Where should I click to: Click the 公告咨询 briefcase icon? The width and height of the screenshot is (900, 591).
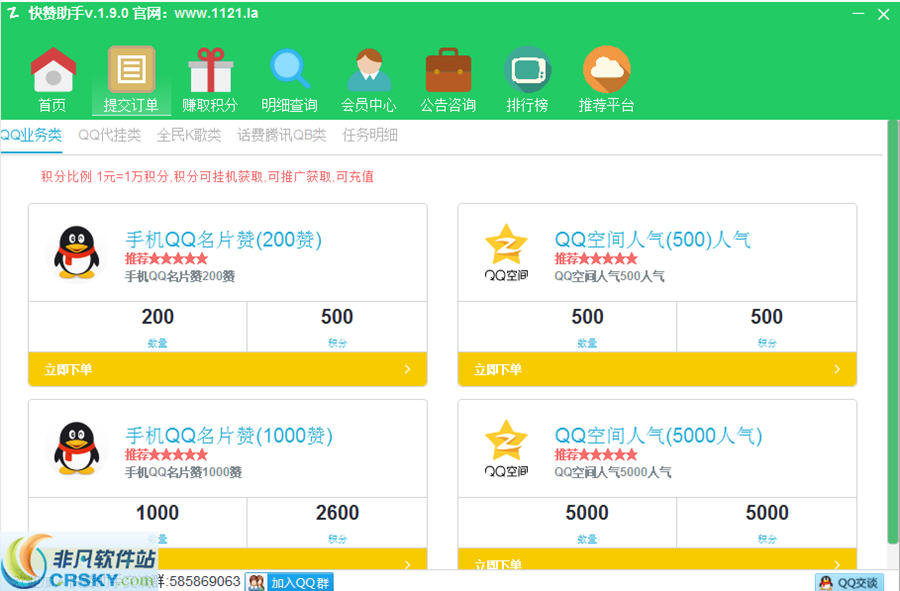pos(448,70)
